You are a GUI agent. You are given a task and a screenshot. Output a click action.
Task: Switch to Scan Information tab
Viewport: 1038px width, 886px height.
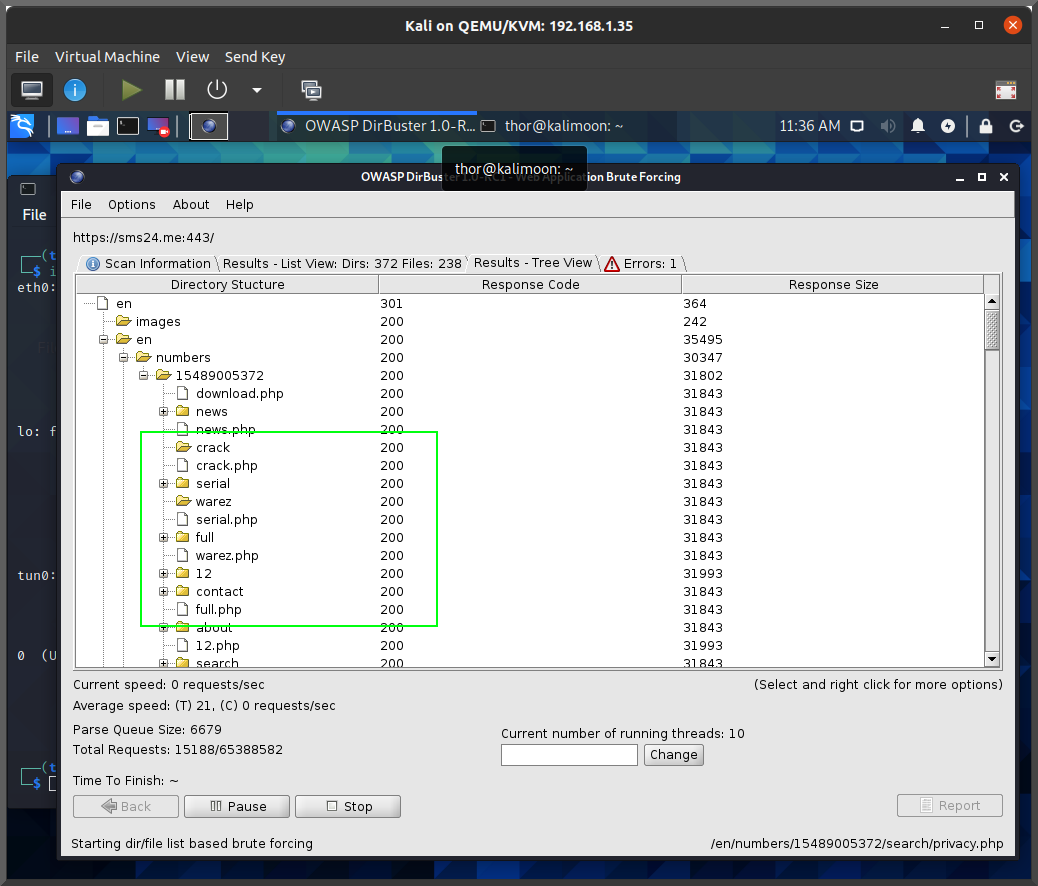[x=149, y=264]
